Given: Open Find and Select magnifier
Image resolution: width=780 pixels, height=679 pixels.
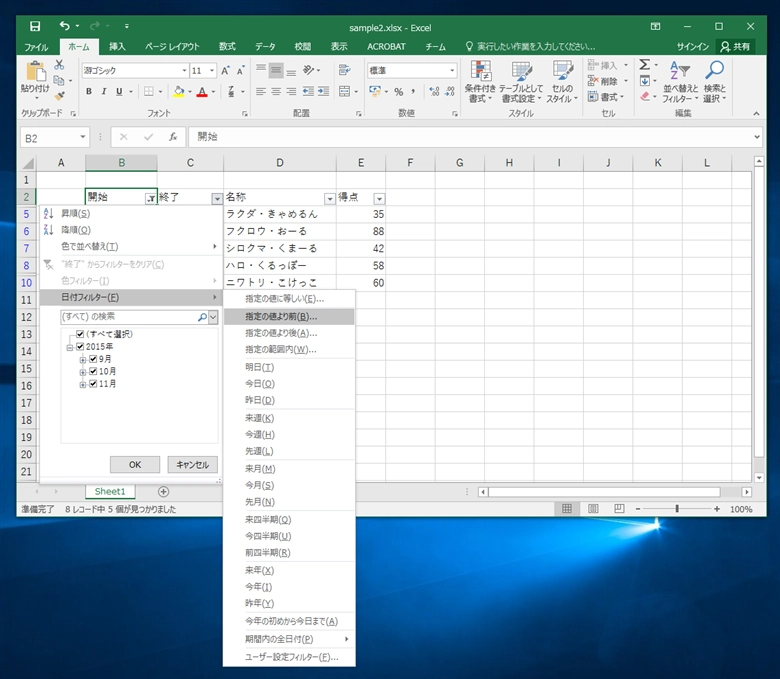Looking at the screenshot, I should click(x=715, y=82).
